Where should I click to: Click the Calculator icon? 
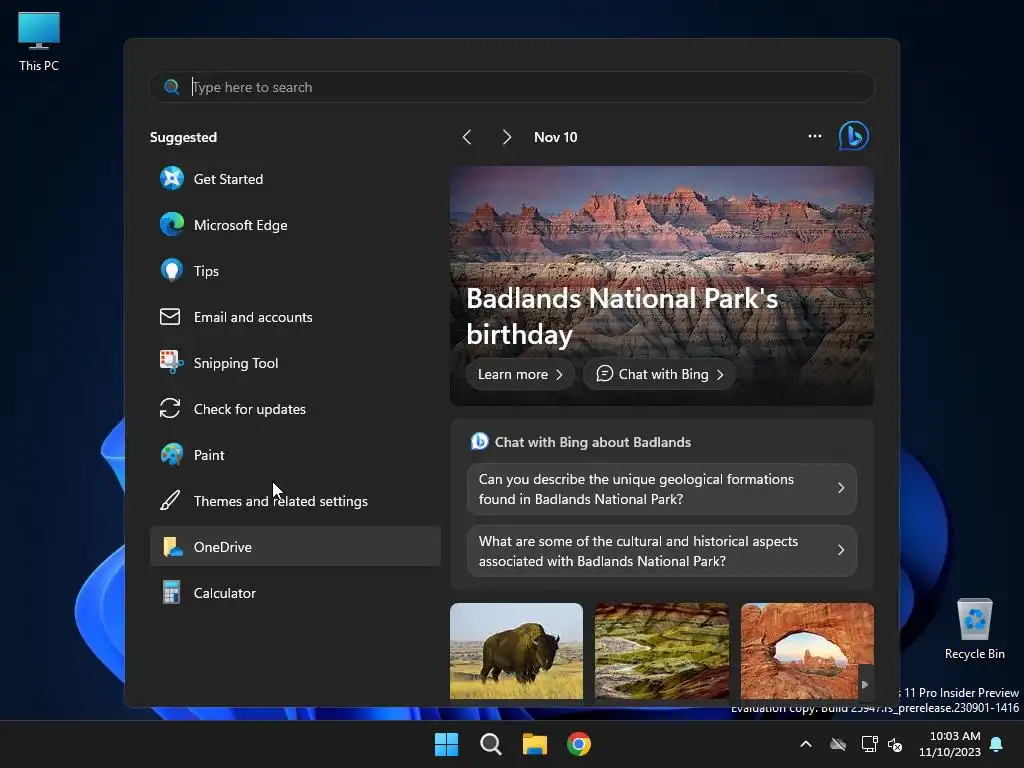click(171, 592)
